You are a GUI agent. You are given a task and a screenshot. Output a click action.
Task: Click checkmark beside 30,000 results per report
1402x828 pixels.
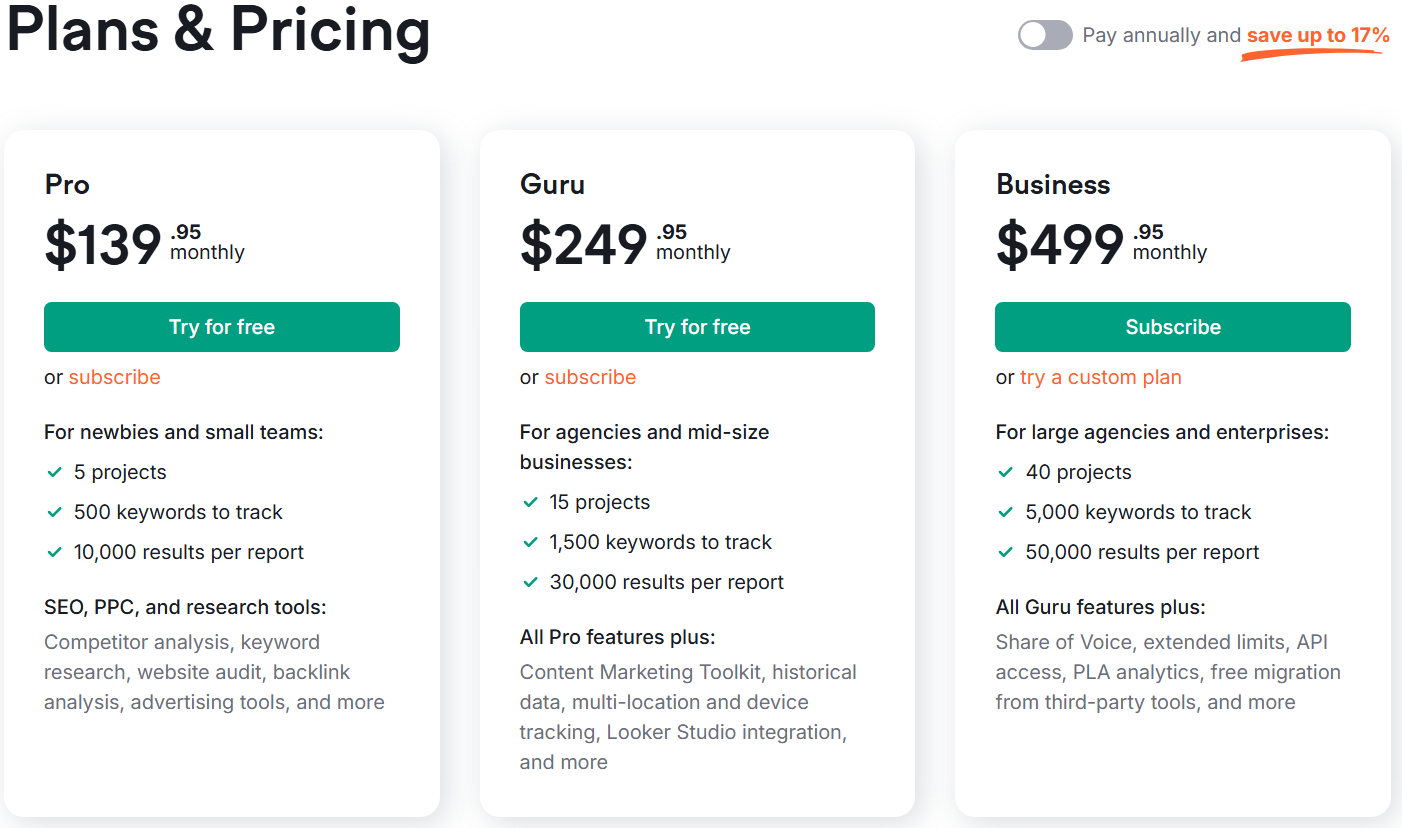[531, 582]
